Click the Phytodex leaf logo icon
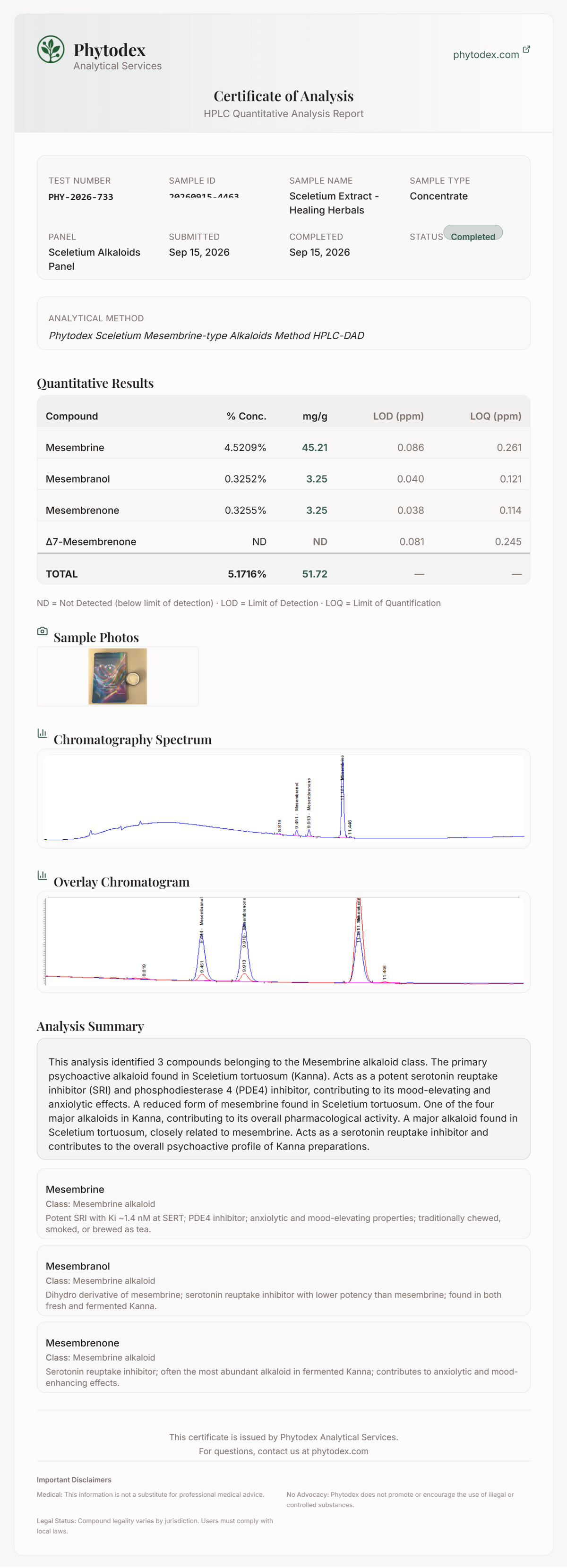The width and height of the screenshot is (567, 1568). 51,49
